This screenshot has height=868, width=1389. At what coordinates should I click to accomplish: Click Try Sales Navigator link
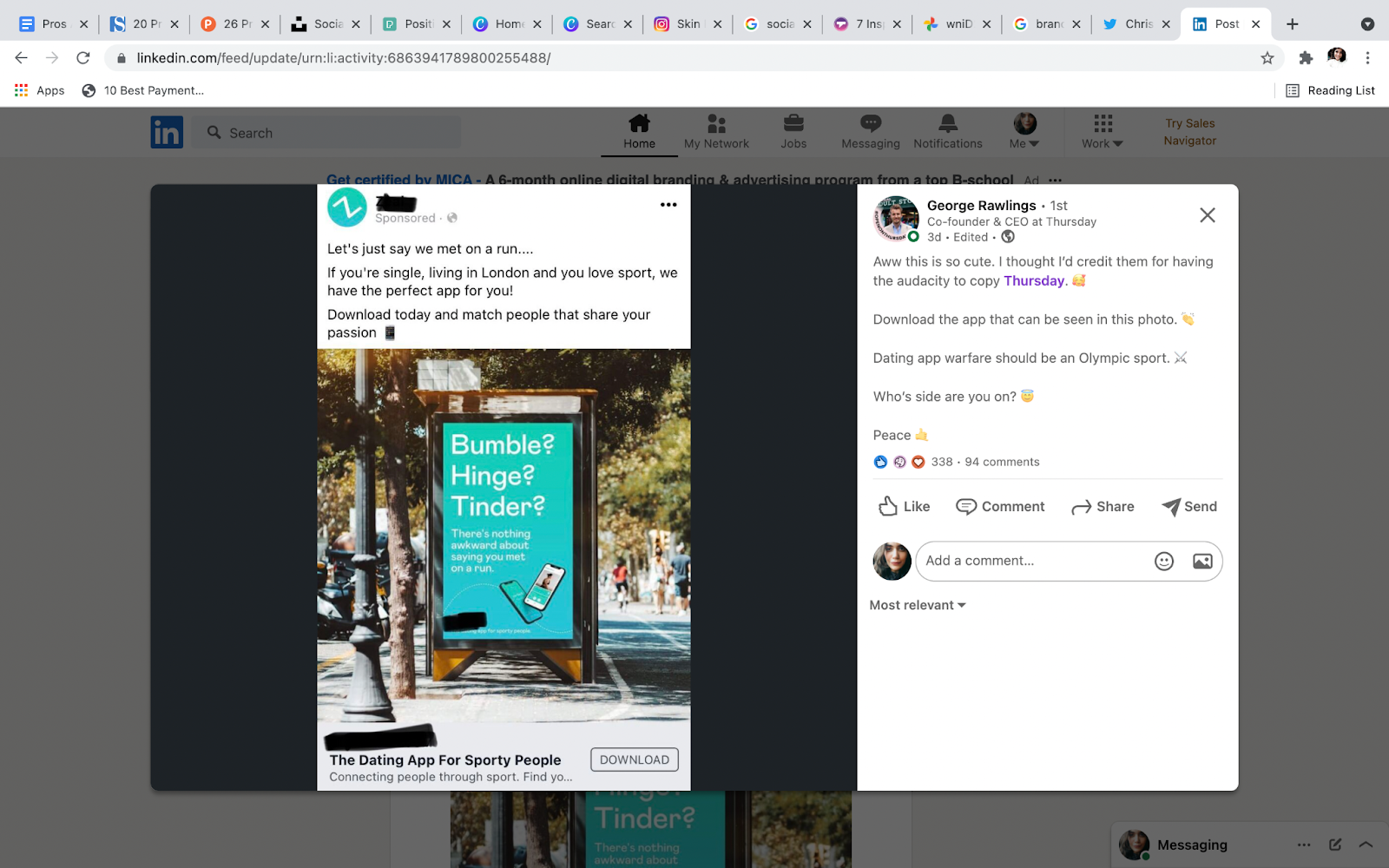point(1190,132)
